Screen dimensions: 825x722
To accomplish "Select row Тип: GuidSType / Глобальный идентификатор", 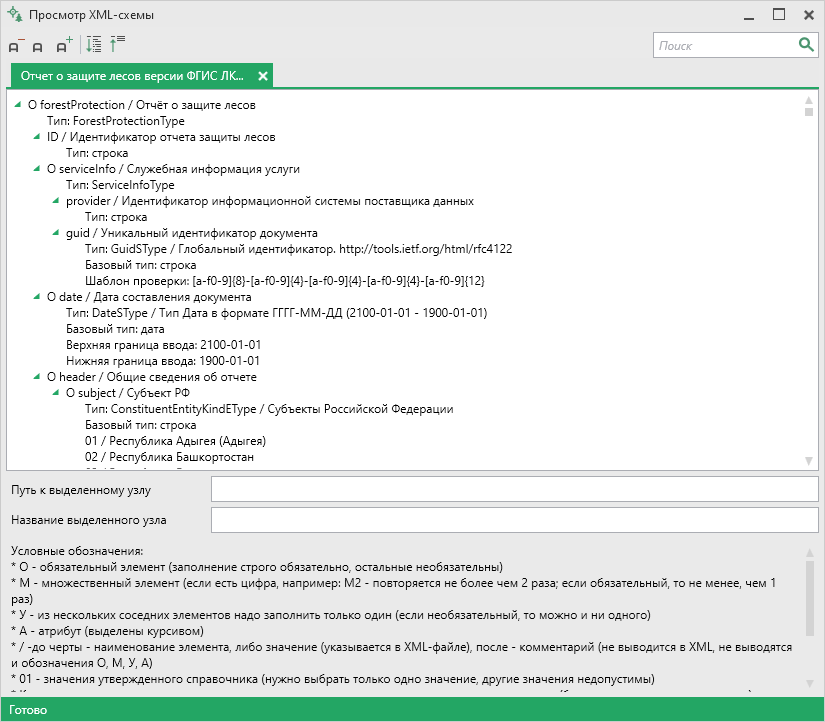I will click(x=298, y=249).
